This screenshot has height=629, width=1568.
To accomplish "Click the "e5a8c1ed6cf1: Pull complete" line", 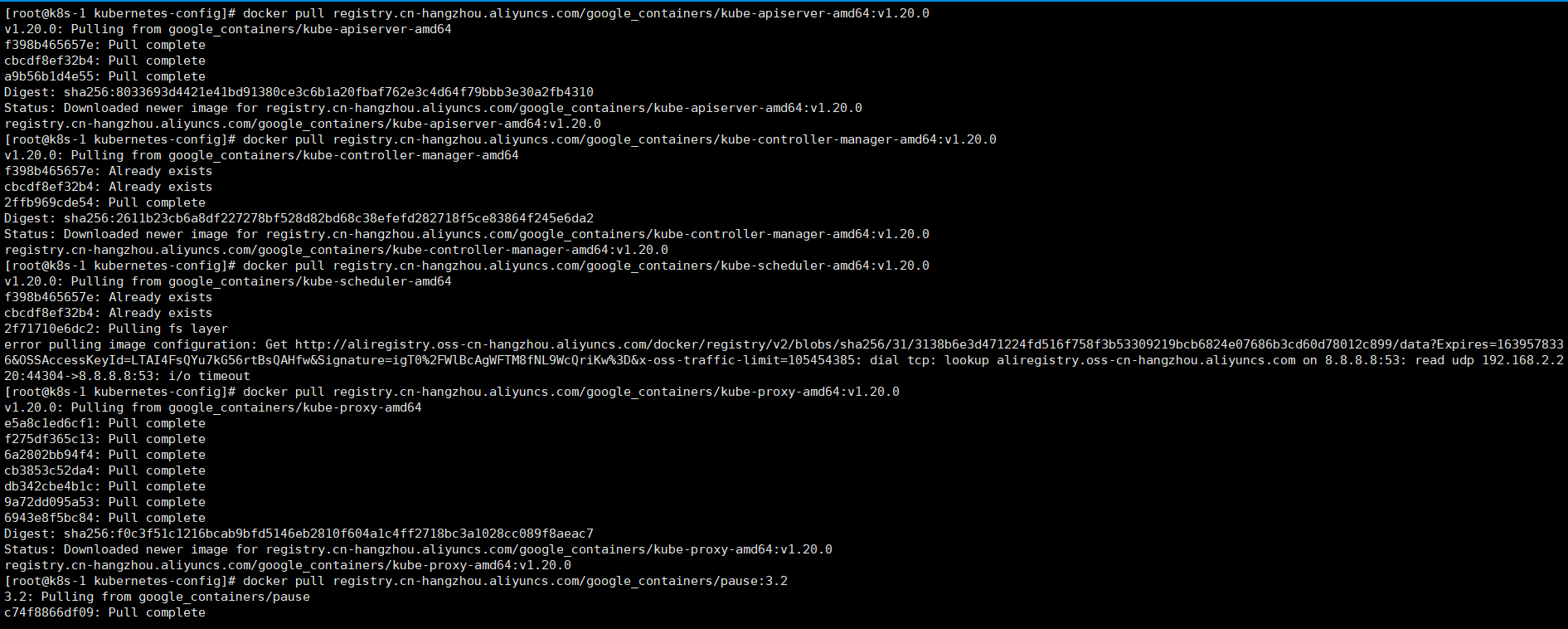I will tap(104, 423).
